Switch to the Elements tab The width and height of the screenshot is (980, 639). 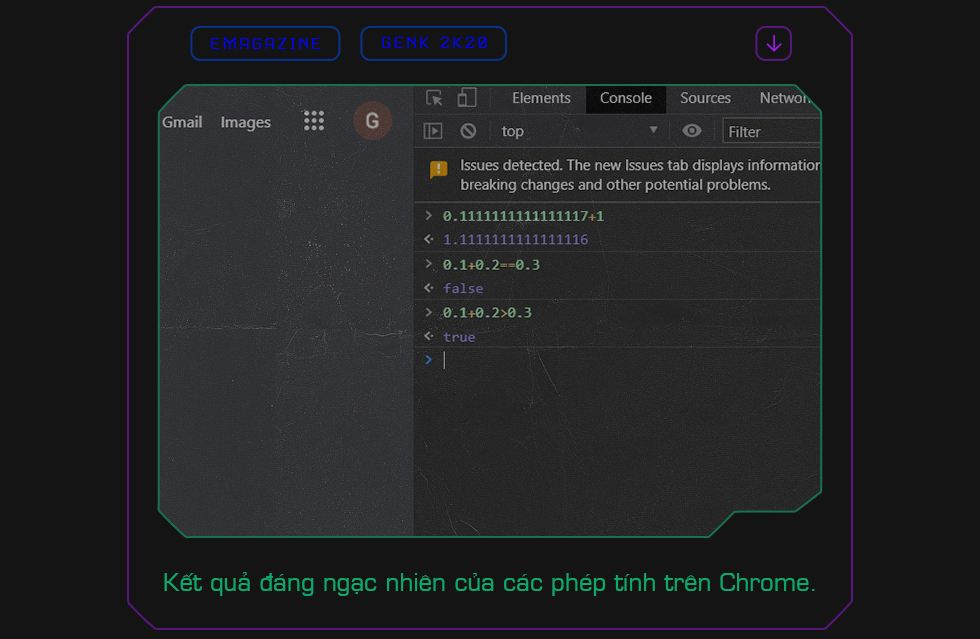[541, 98]
